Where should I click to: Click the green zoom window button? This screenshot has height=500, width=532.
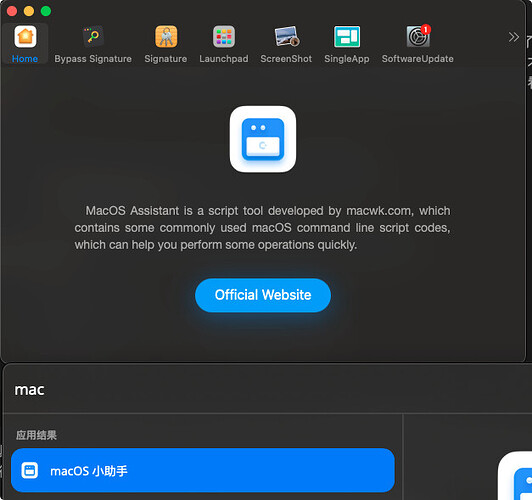click(46, 11)
